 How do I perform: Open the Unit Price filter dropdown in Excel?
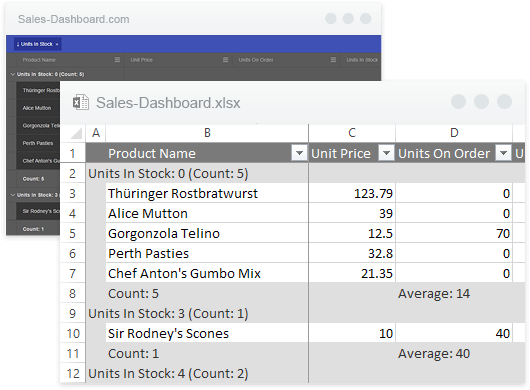386,153
